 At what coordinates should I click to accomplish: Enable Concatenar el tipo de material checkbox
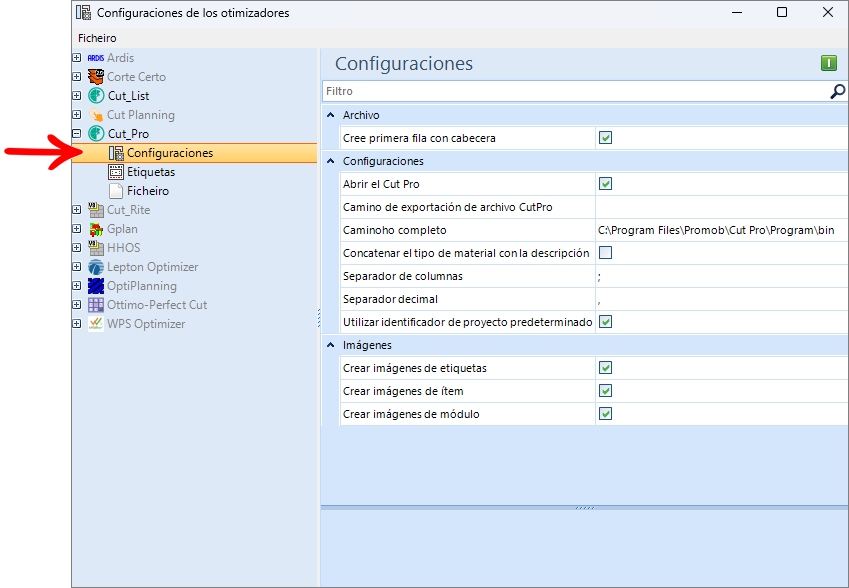coord(605,253)
